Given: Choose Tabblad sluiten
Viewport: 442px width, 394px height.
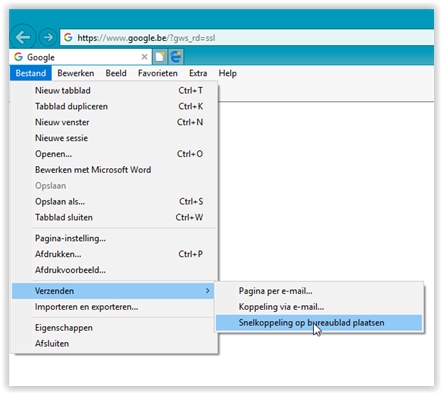Looking at the screenshot, I should coord(115,217).
